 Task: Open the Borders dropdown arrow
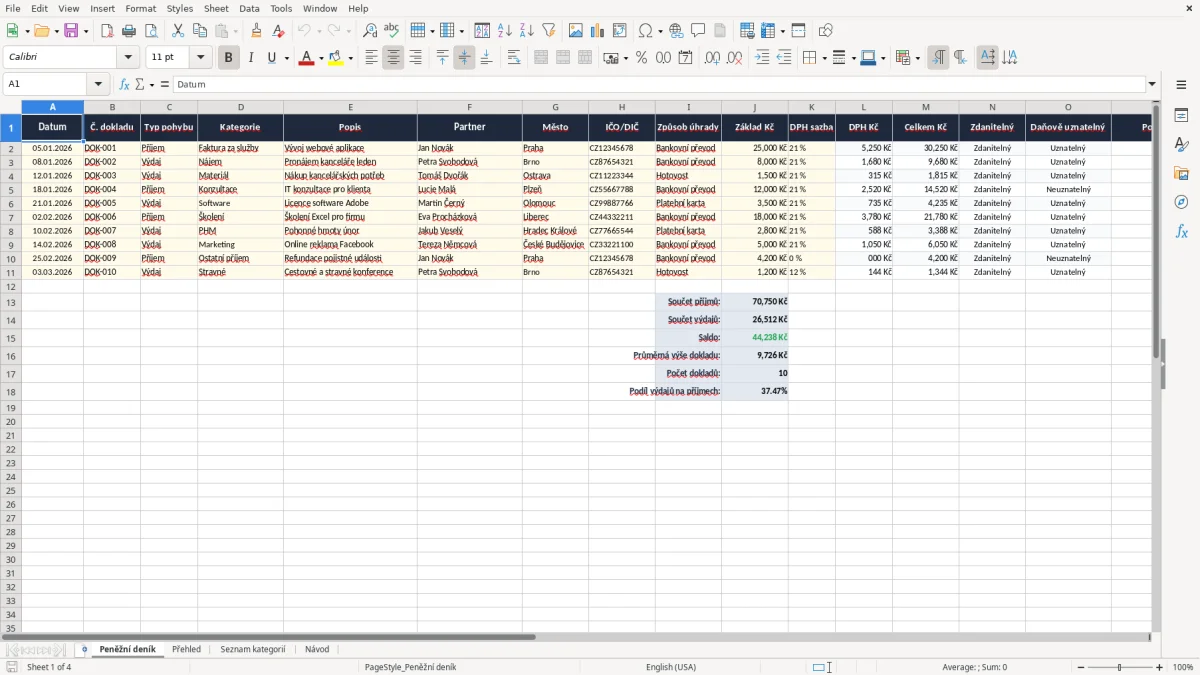[824, 58]
